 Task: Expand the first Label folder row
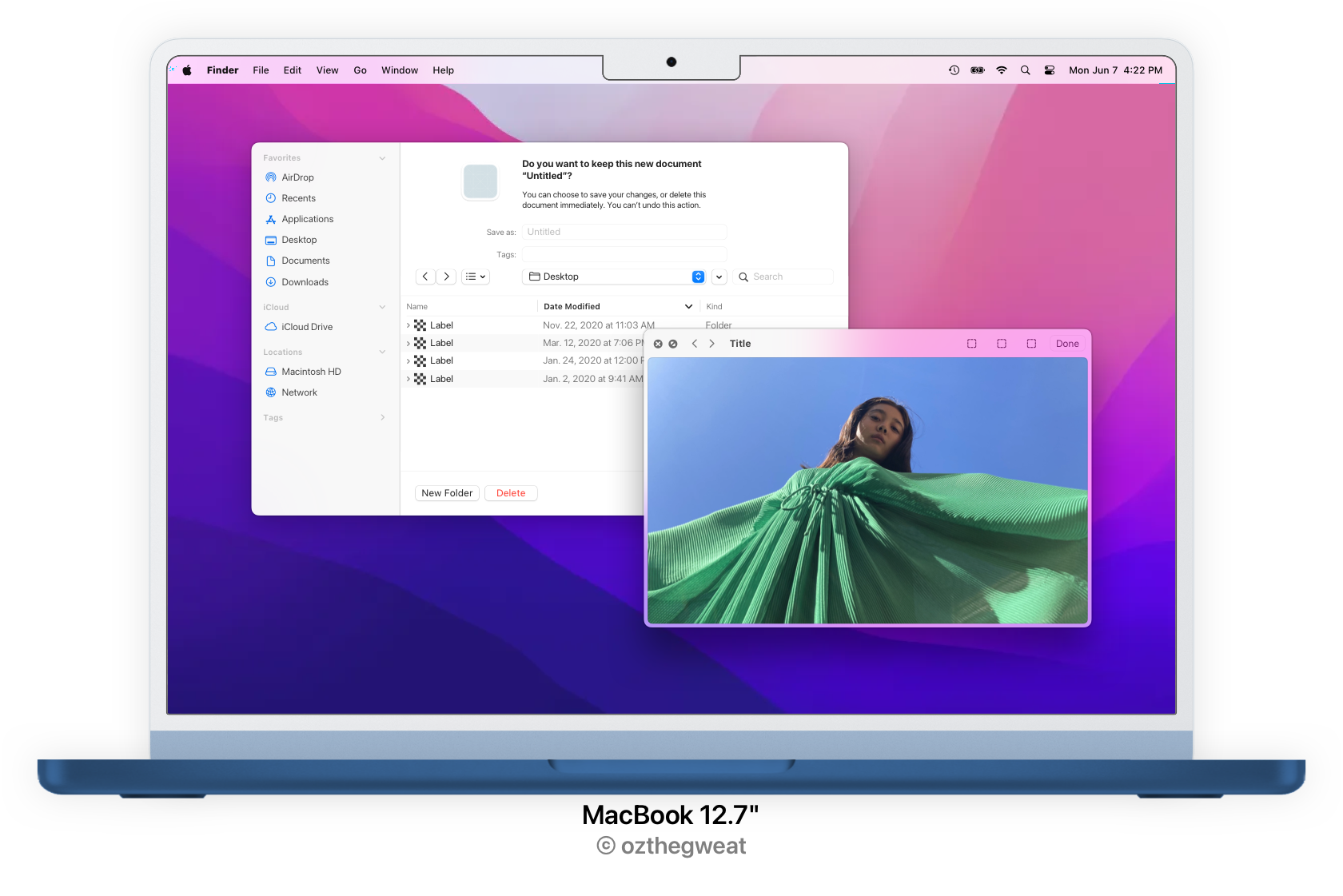coord(408,325)
